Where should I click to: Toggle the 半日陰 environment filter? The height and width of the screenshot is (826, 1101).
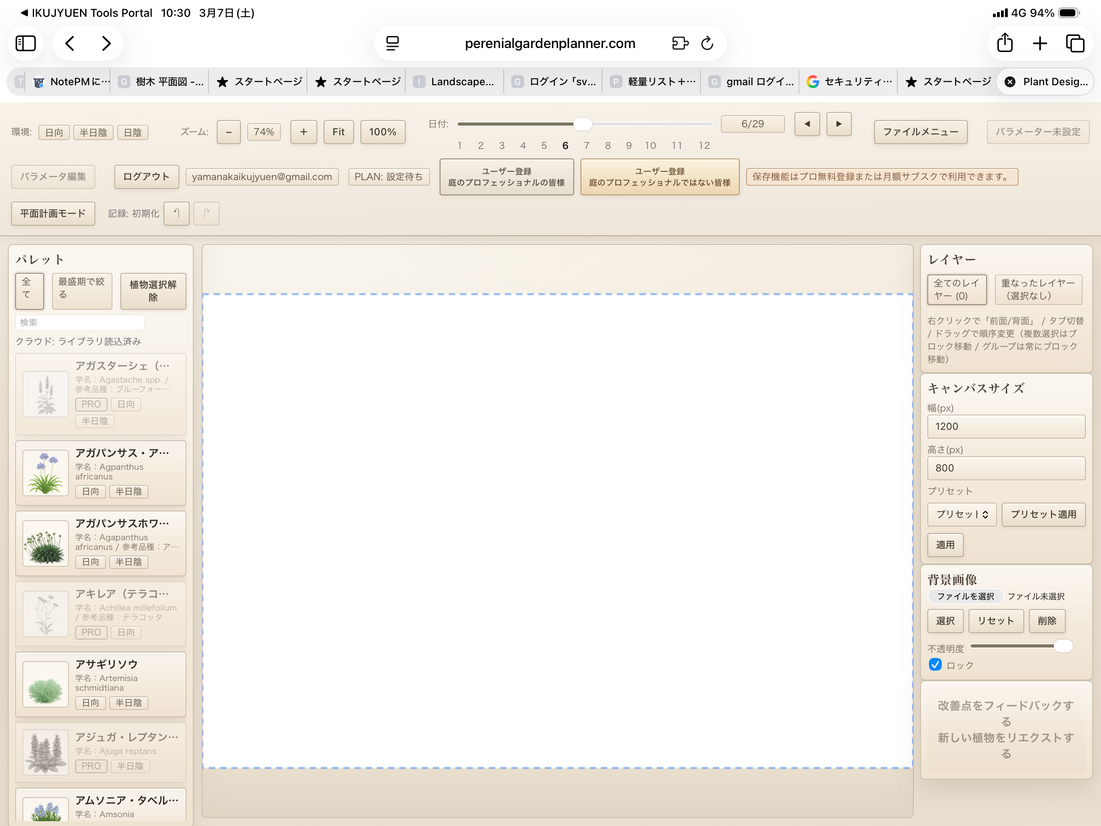pyautogui.click(x=93, y=133)
